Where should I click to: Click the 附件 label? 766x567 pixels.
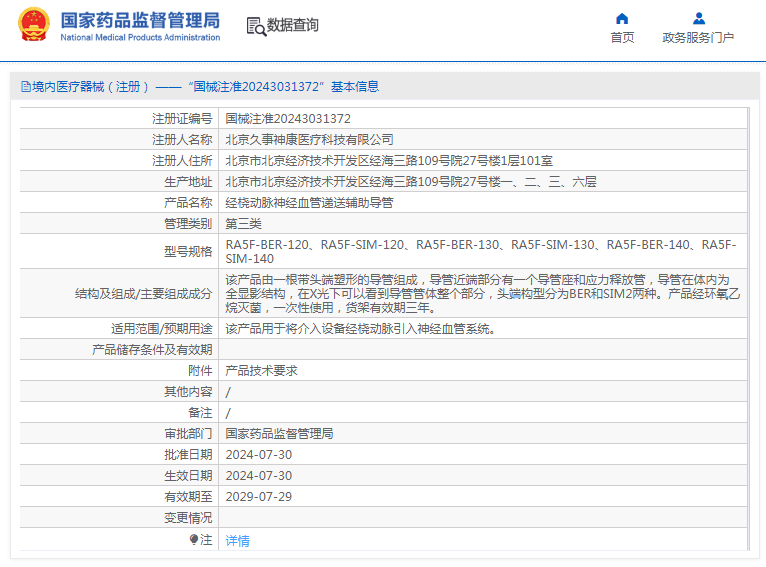tap(200, 371)
